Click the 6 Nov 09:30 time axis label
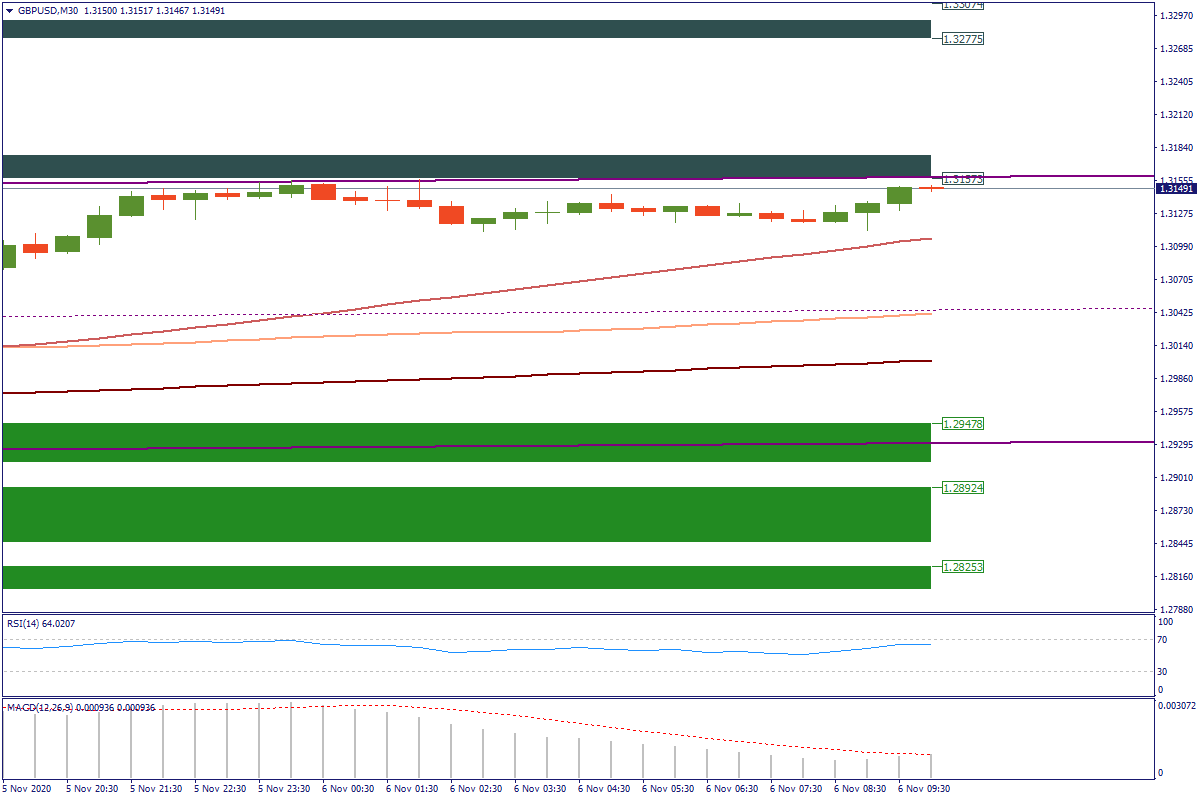The width and height of the screenshot is (1200, 800). click(923, 788)
